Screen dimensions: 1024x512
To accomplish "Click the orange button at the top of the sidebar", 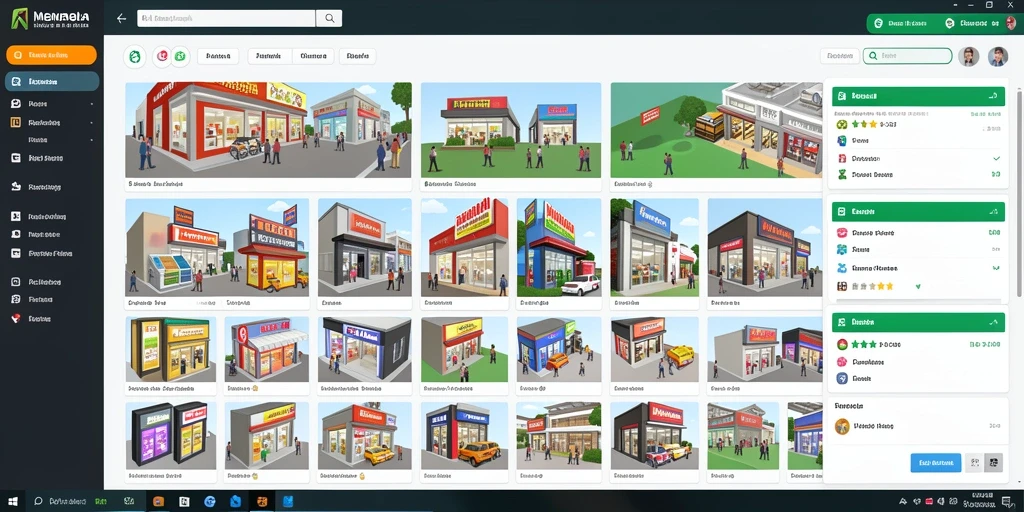I will (52, 55).
